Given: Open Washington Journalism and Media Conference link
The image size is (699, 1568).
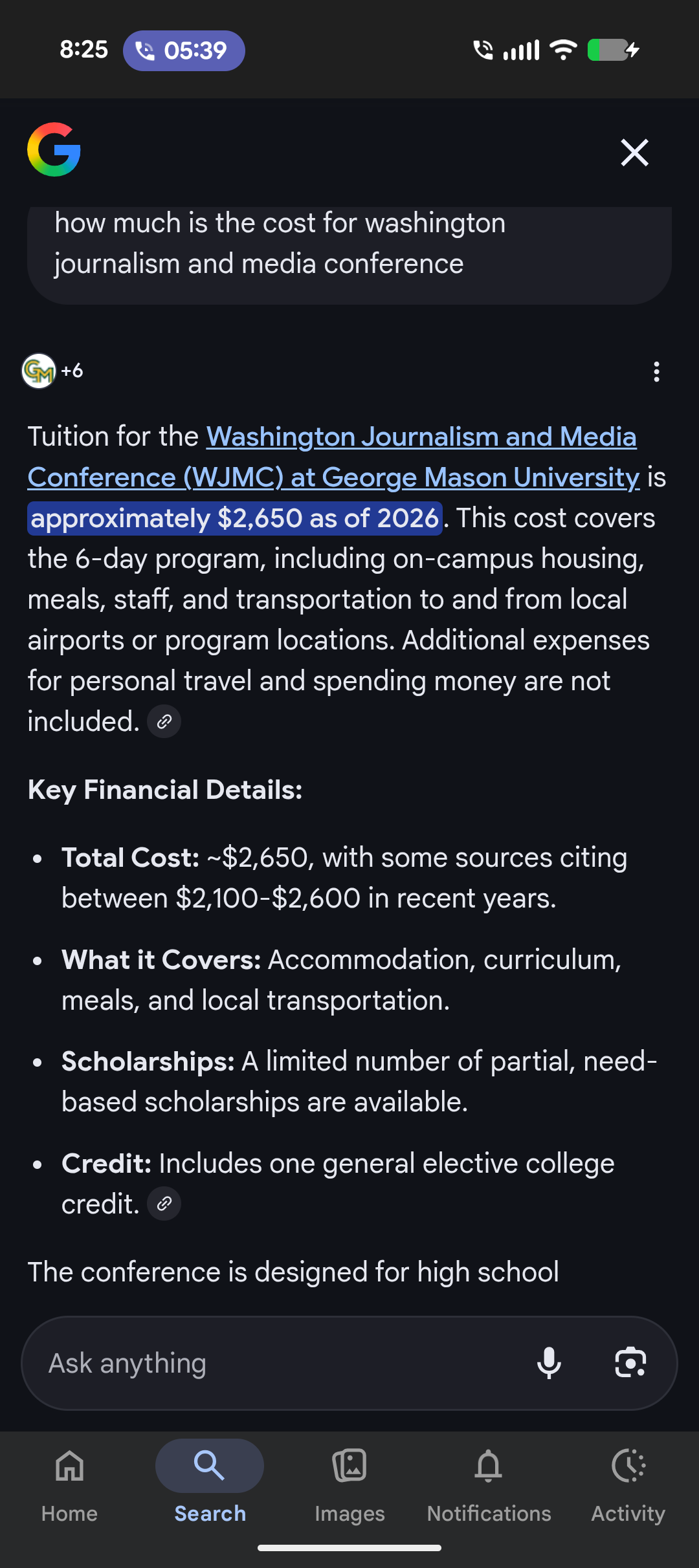Looking at the screenshot, I should point(421,437).
